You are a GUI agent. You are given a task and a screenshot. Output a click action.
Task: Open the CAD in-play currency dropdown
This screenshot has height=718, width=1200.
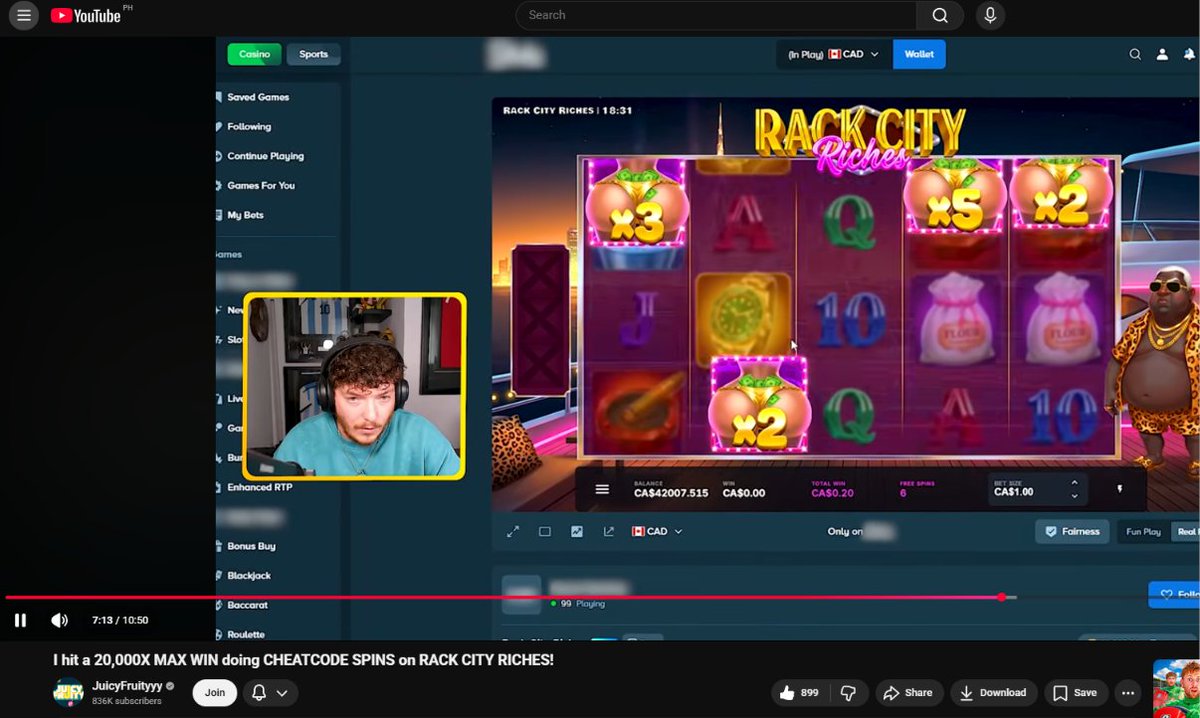(x=833, y=54)
